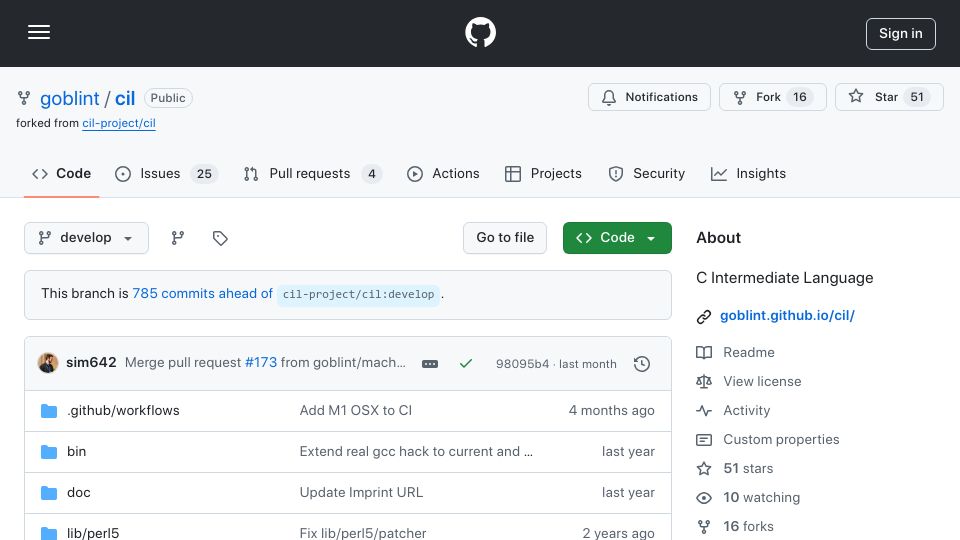The width and height of the screenshot is (960, 540).
Task: Open the cil repository name link
Action: pyautogui.click(x=125, y=99)
